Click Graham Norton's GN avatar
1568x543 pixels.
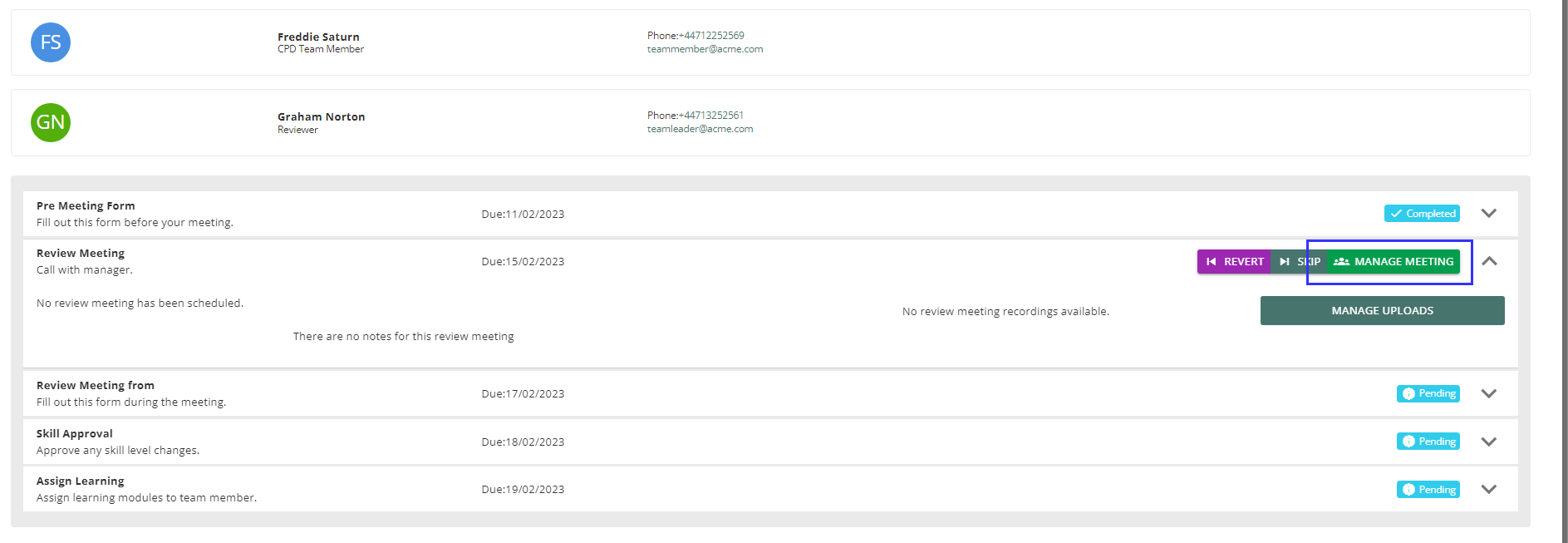51,122
